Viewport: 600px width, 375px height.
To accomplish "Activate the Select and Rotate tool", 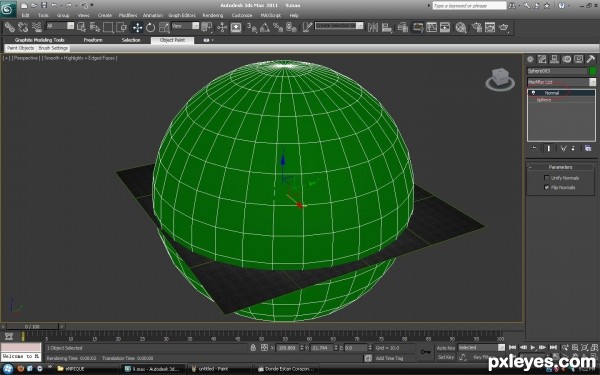I will coord(150,27).
